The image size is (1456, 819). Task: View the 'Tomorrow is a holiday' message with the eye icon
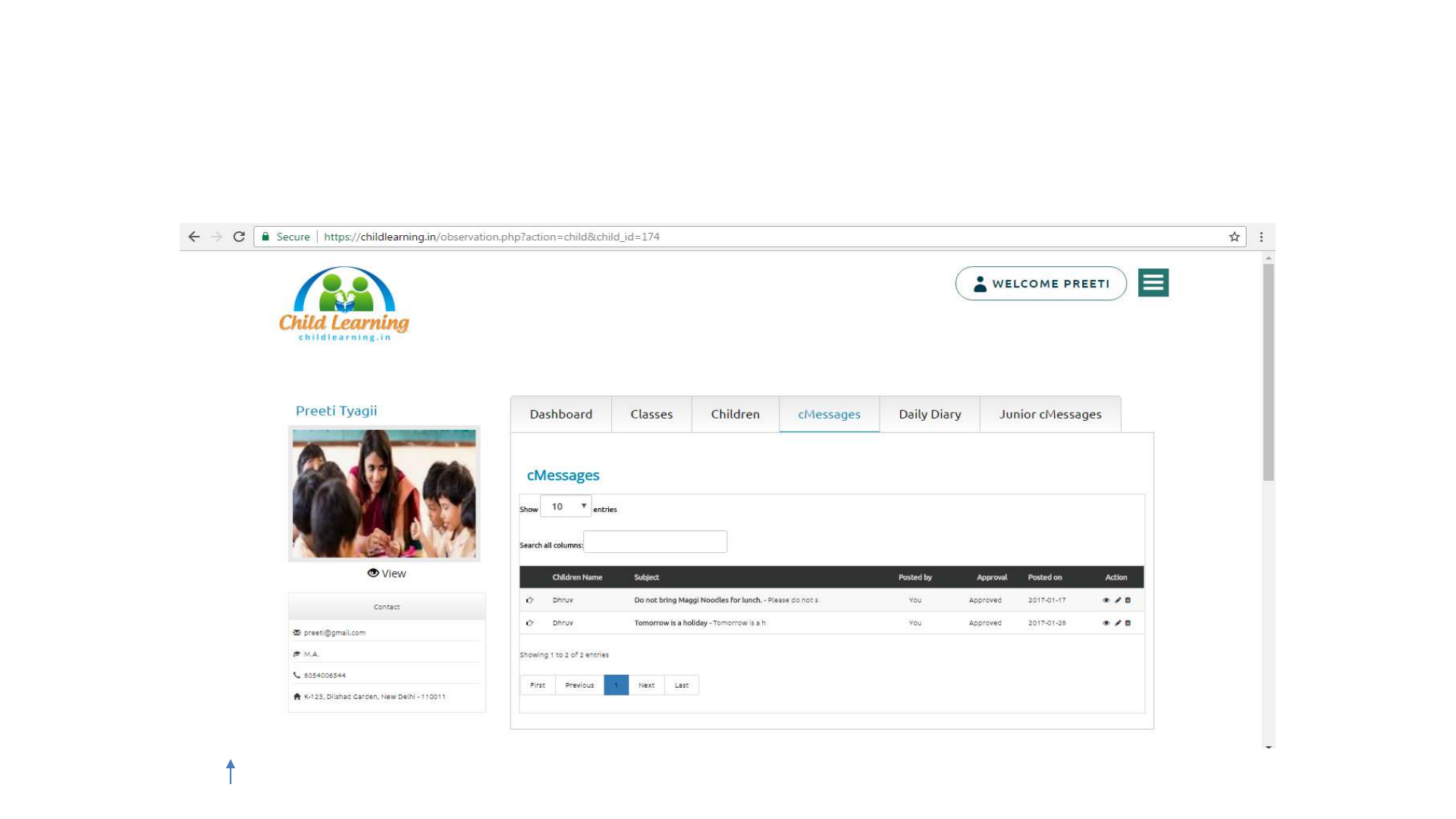coord(1106,623)
